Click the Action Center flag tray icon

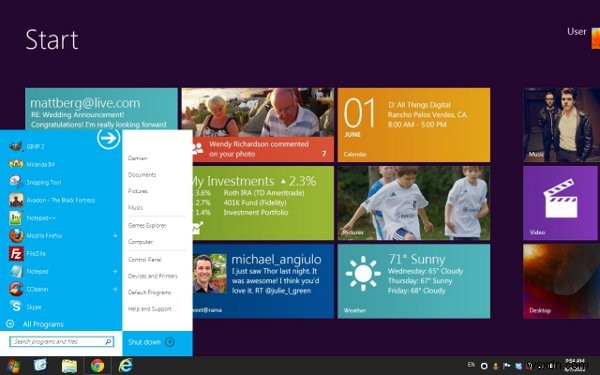[x=507, y=366]
